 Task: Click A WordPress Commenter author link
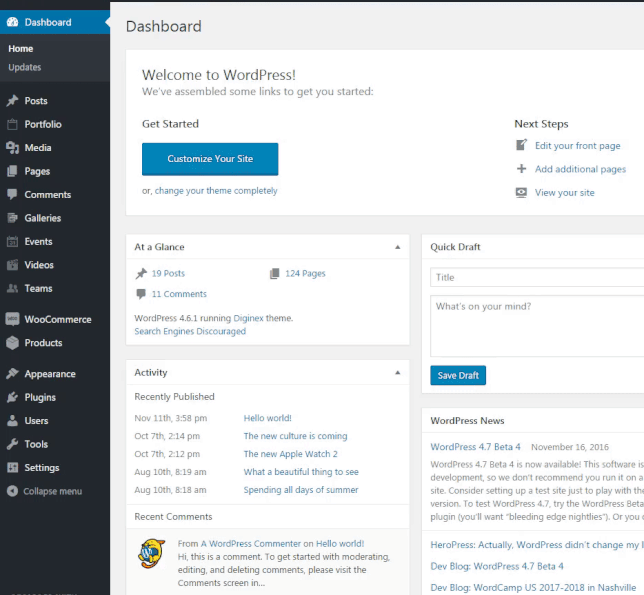251,544
